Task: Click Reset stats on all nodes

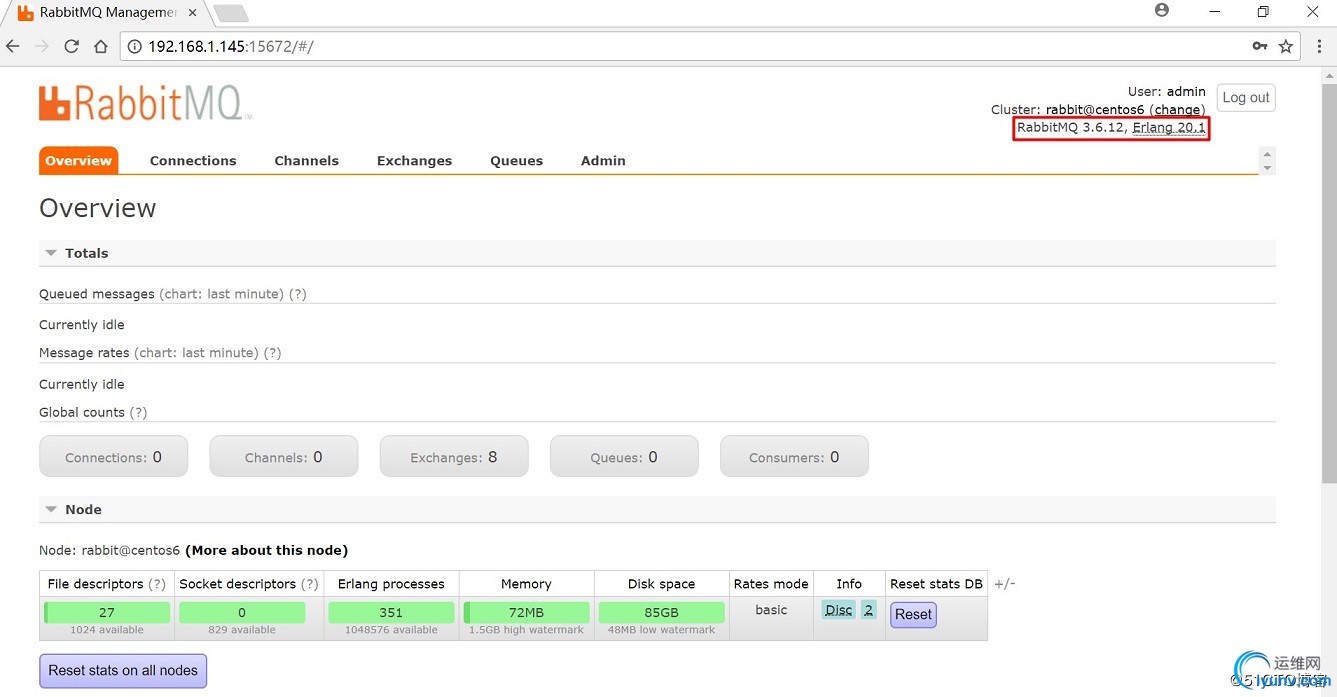Action: pyautogui.click(x=123, y=671)
